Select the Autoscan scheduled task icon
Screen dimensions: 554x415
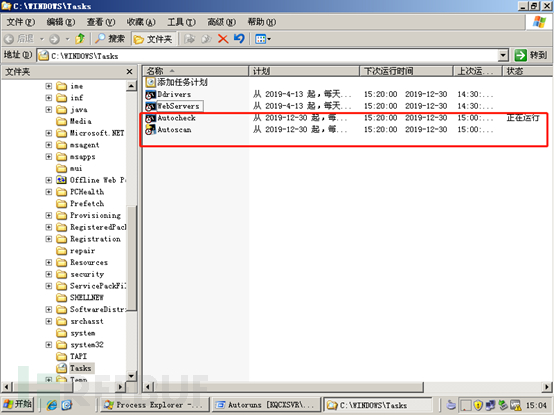pos(151,130)
